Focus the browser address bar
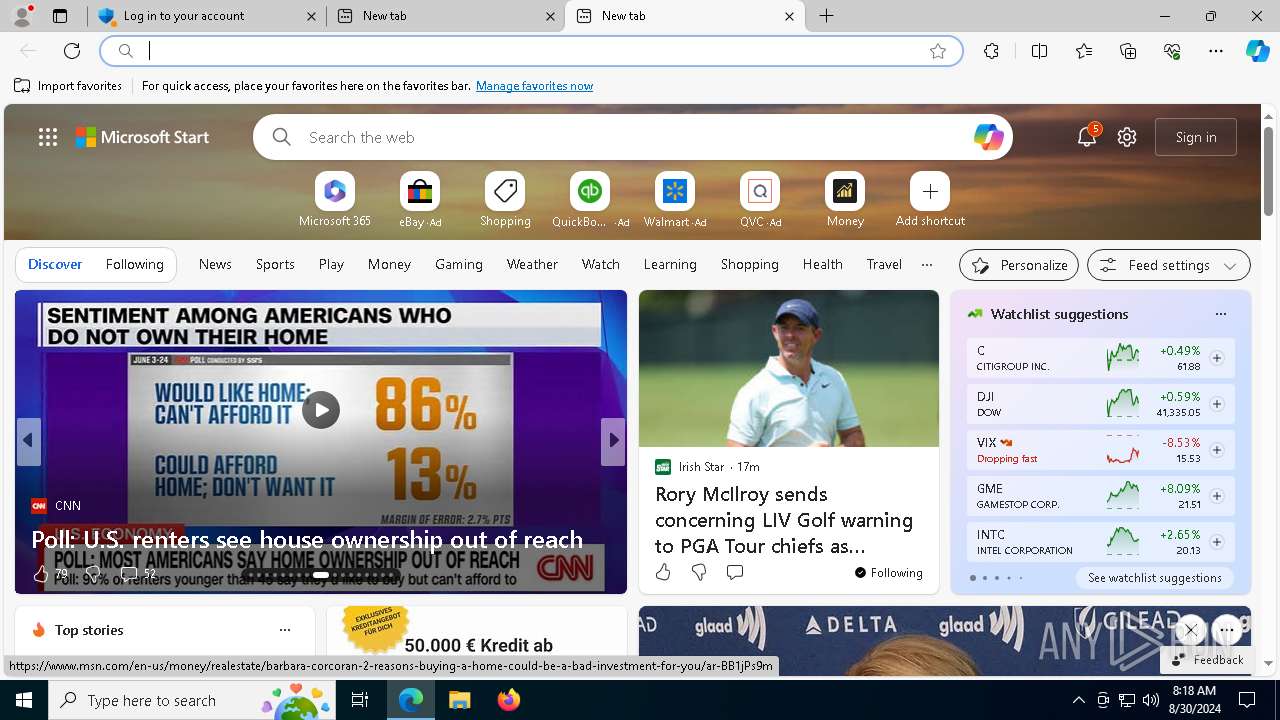Image resolution: width=1280 pixels, height=720 pixels. coord(531,51)
